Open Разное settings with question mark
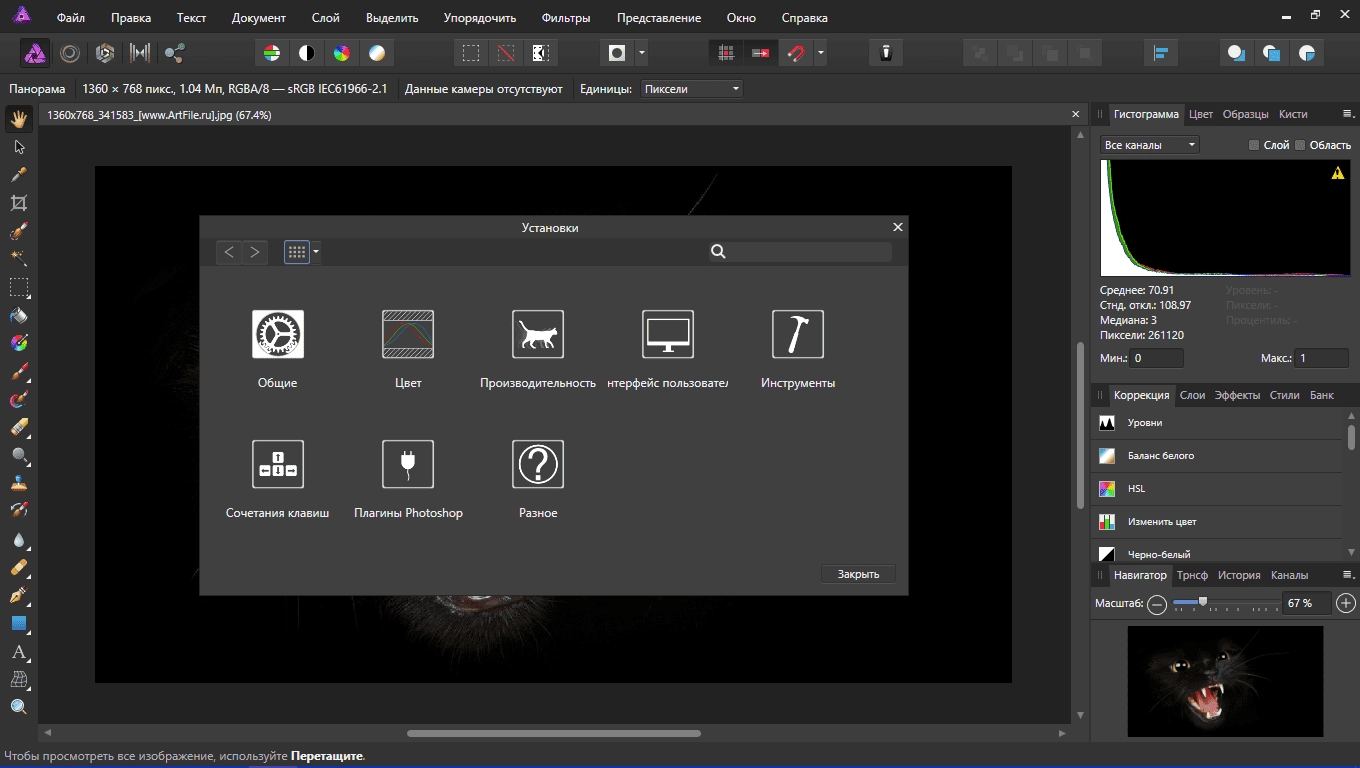Viewport: 1360px width, 768px height. click(x=538, y=478)
